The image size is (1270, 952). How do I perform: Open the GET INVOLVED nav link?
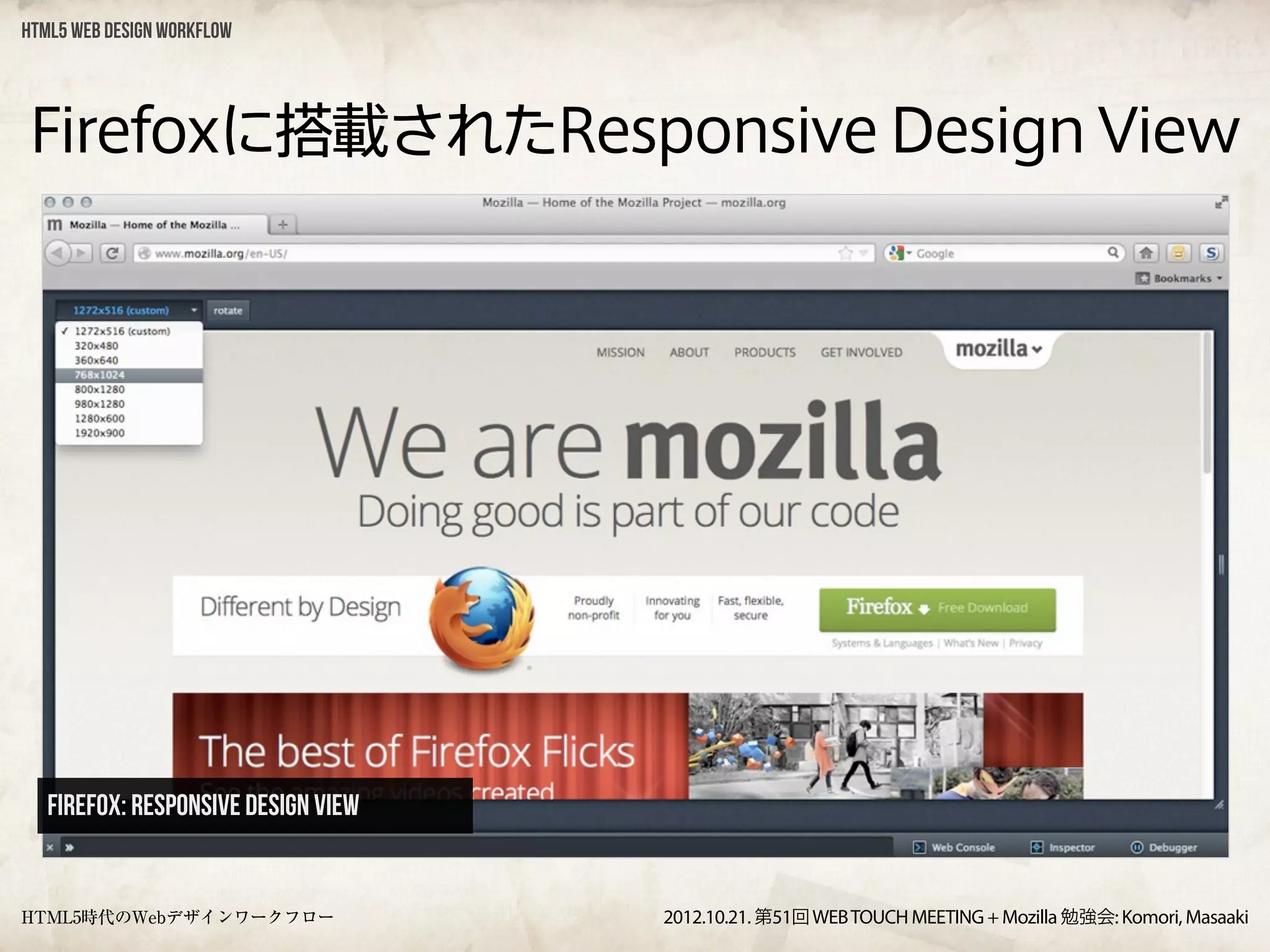861,353
